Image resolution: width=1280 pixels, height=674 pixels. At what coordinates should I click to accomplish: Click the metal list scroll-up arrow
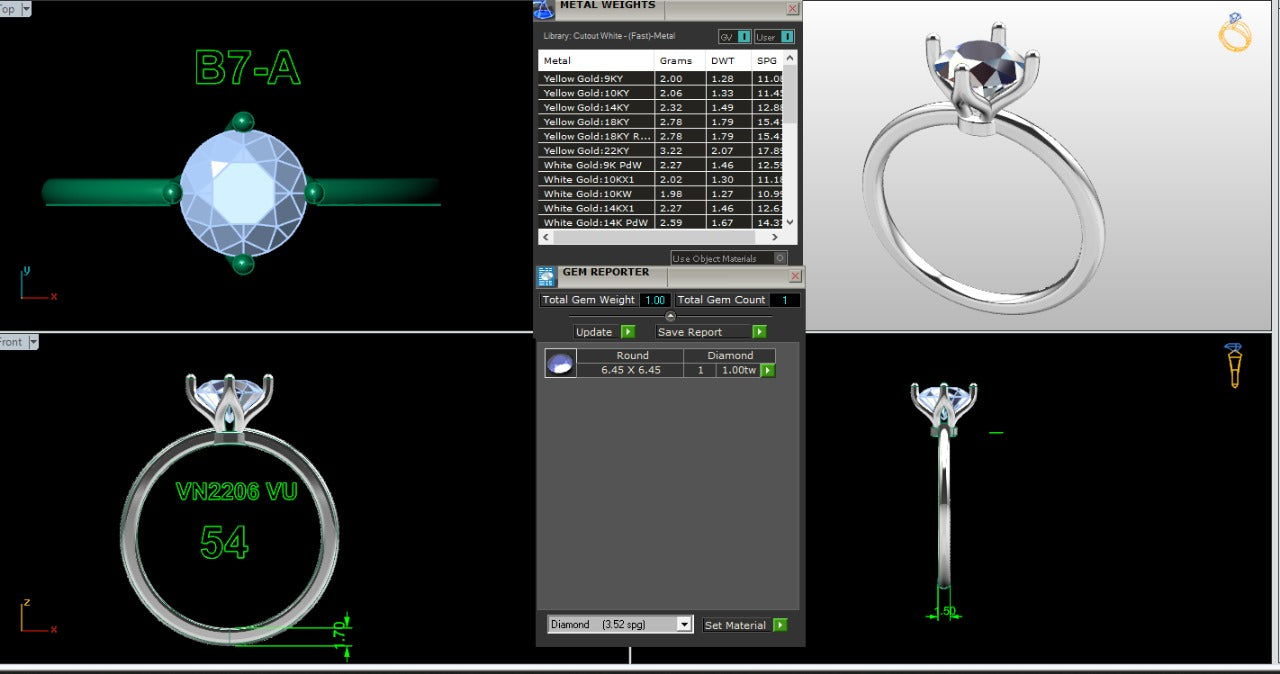tap(790, 59)
